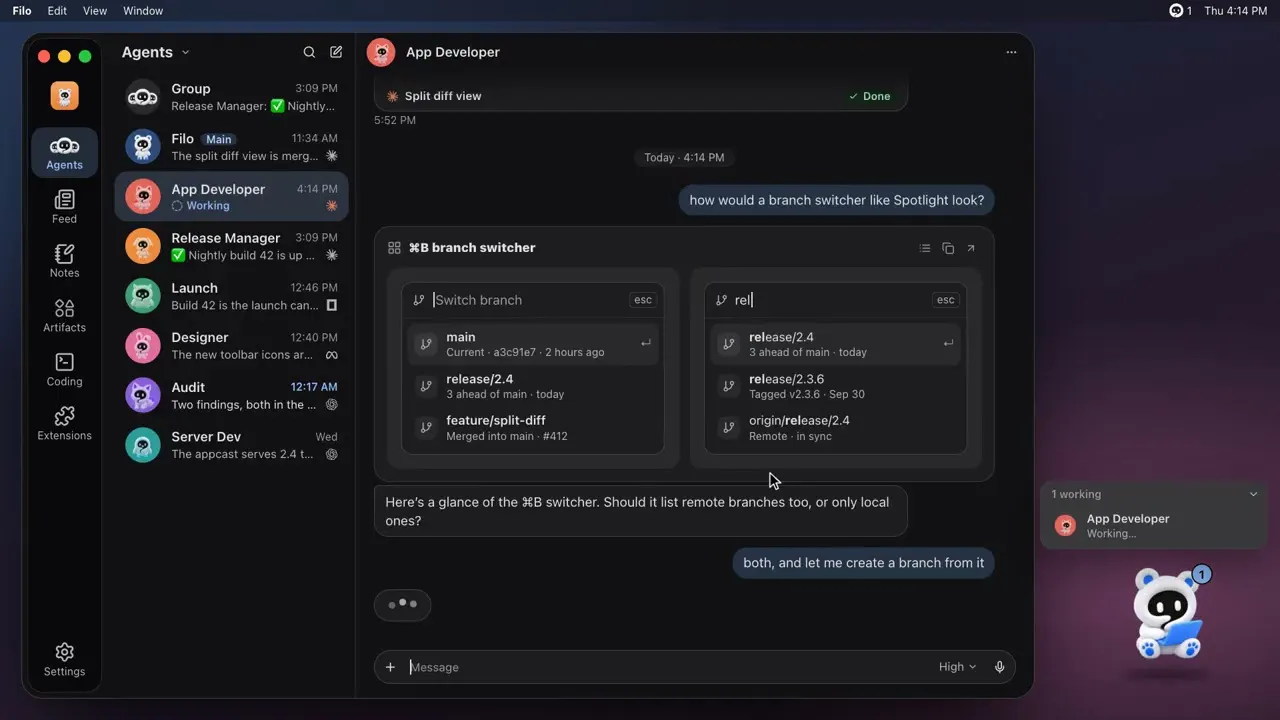Viewport: 1280px width, 720px height.
Task: Select the feature/split-diff branch row
Action: 533,428
